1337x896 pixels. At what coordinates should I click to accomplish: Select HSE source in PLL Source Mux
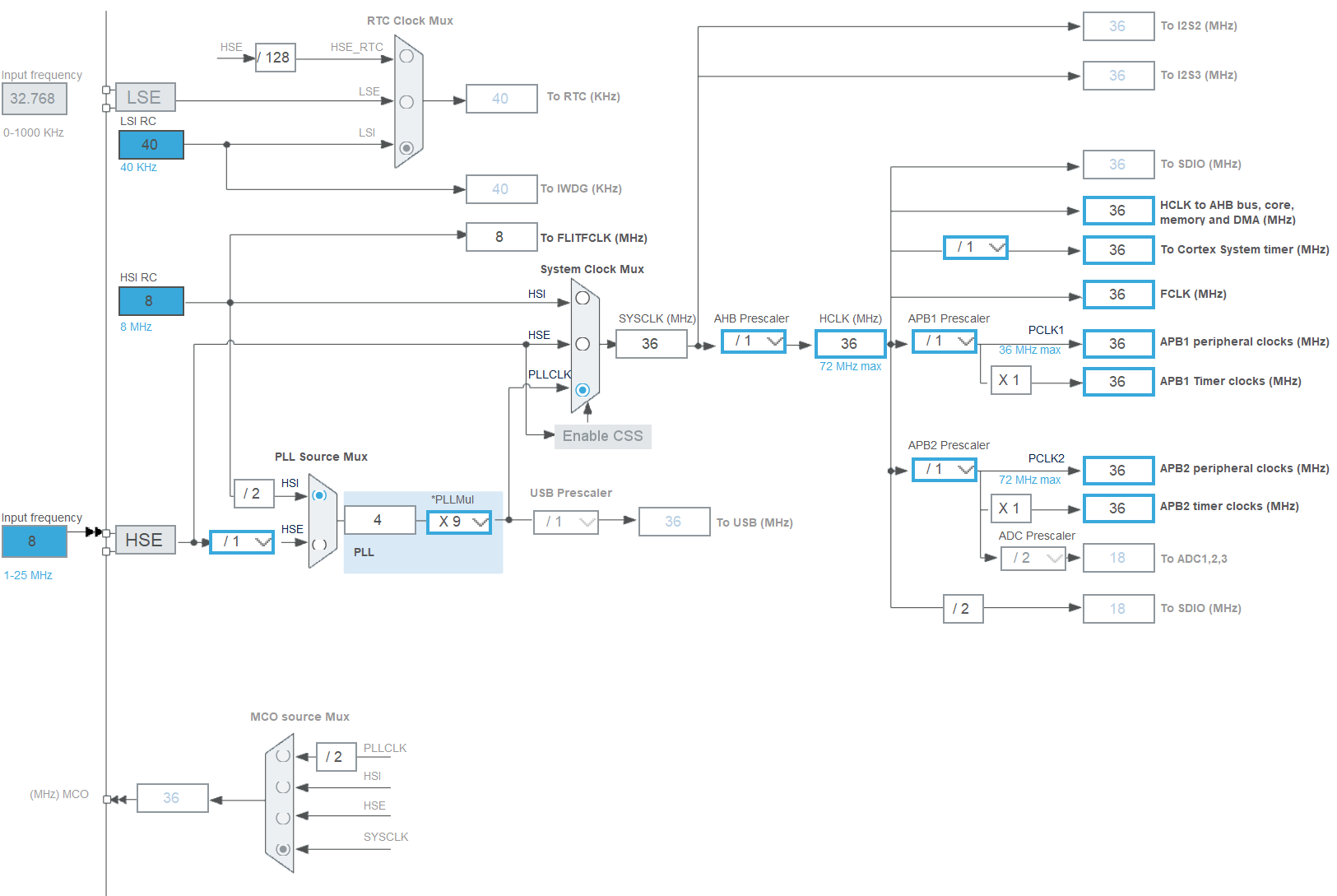pos(319,543)
